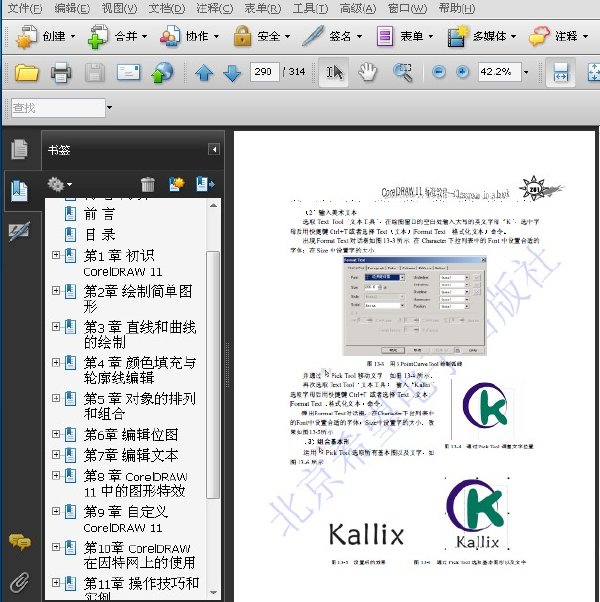Expand the 第6章 编辑位图 bookmark

pyautogui.click(x=56, y=434)
